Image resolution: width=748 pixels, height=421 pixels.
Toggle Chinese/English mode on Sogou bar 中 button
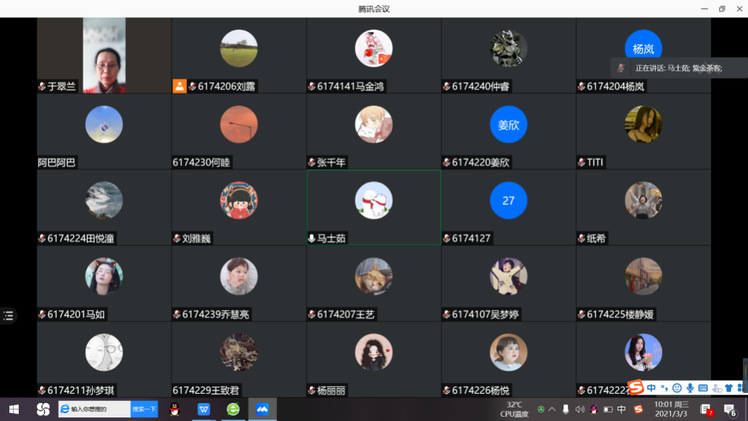(x=651, y=388)
